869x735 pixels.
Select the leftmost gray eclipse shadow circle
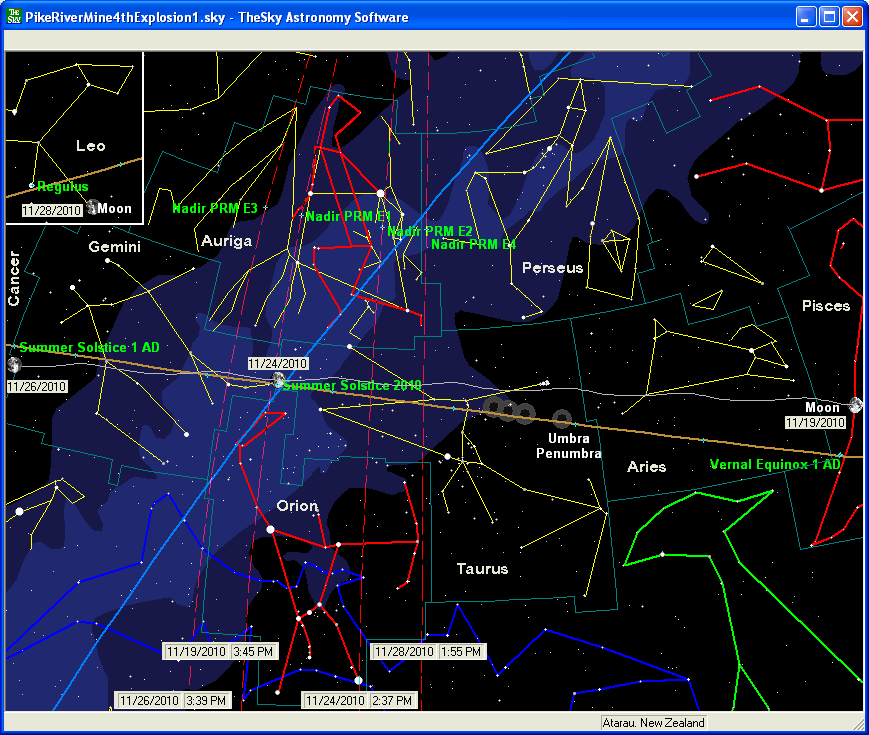[x=494, y=407]
